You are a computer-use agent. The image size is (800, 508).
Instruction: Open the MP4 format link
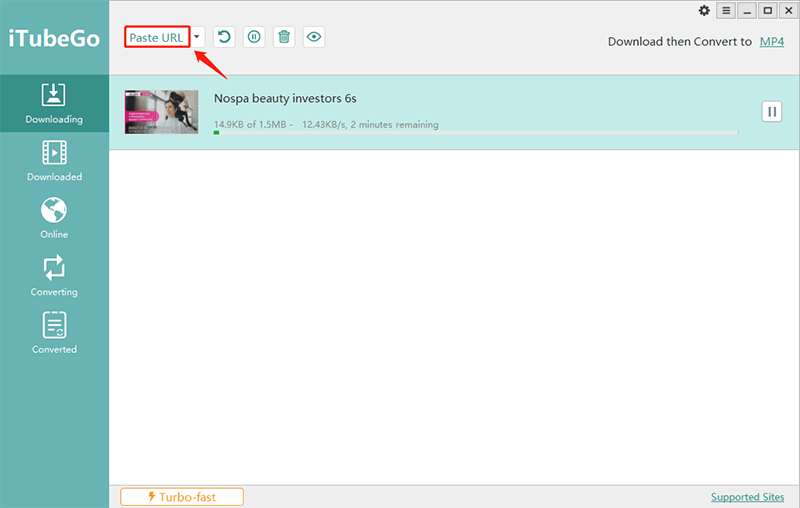[771, 41]
